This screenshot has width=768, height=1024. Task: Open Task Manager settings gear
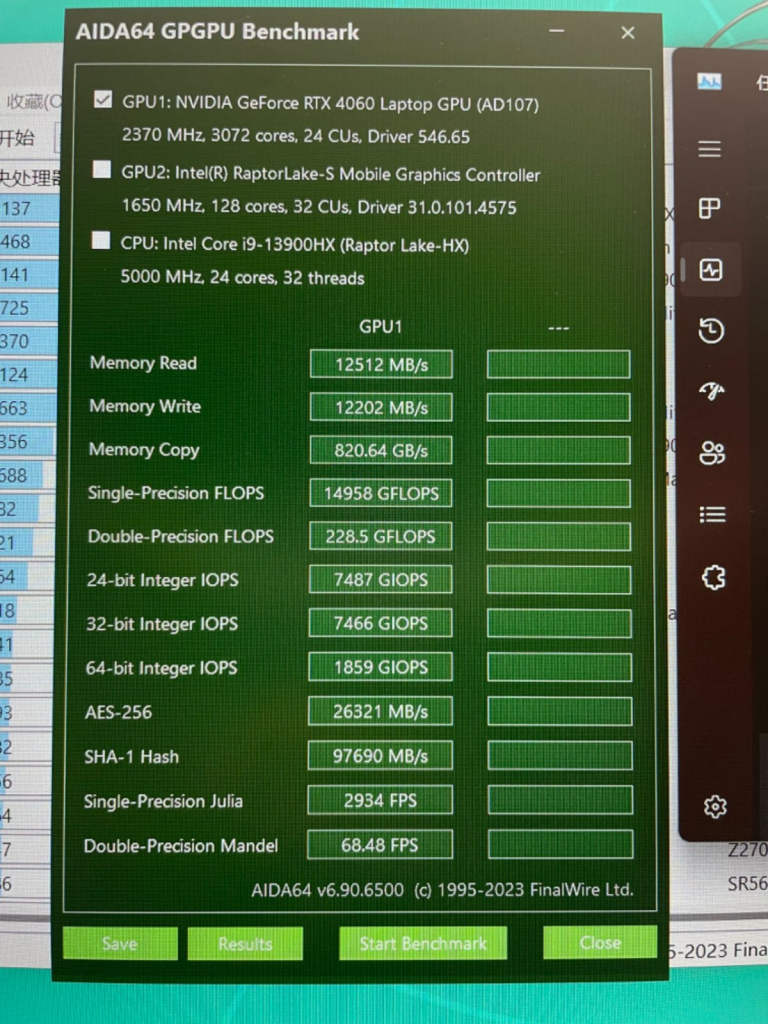(x=715, y=806)
